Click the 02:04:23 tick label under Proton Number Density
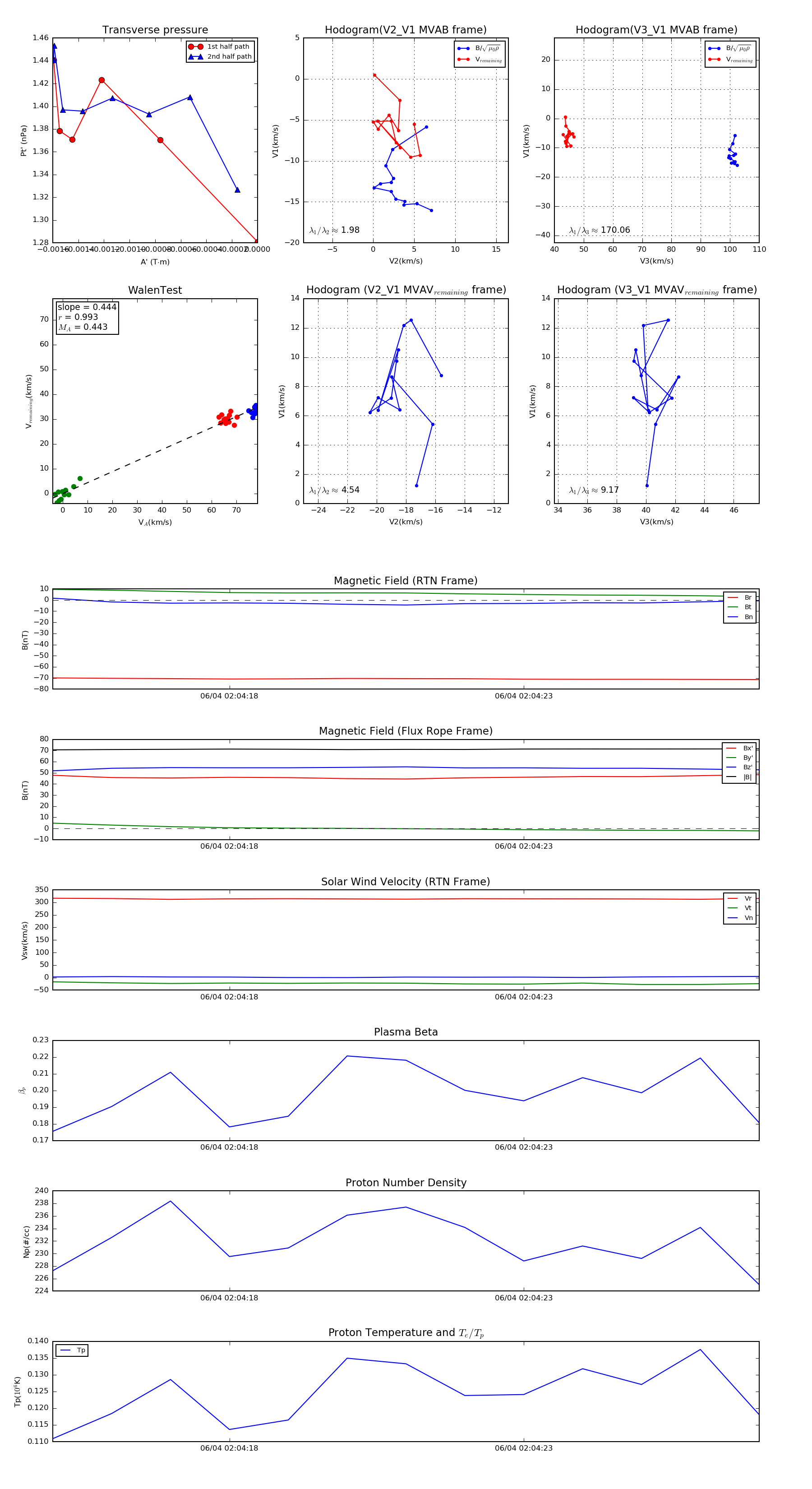 524,1298
